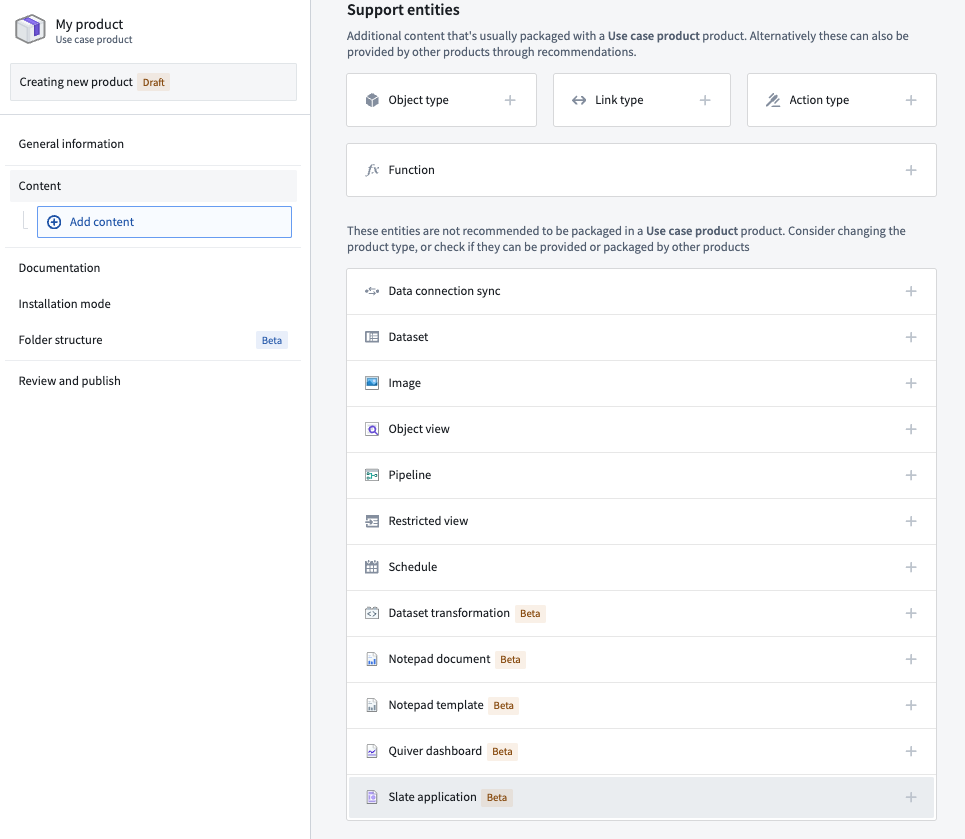Click the Data connection sync icon

click(372, 291)
